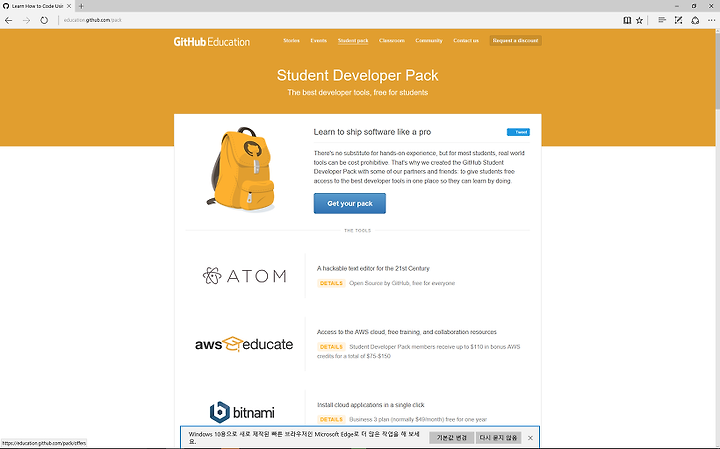Go back with the browser back arrow
Image resolution: width=720 pixels, height=449 pixels.
pos(8,20)
